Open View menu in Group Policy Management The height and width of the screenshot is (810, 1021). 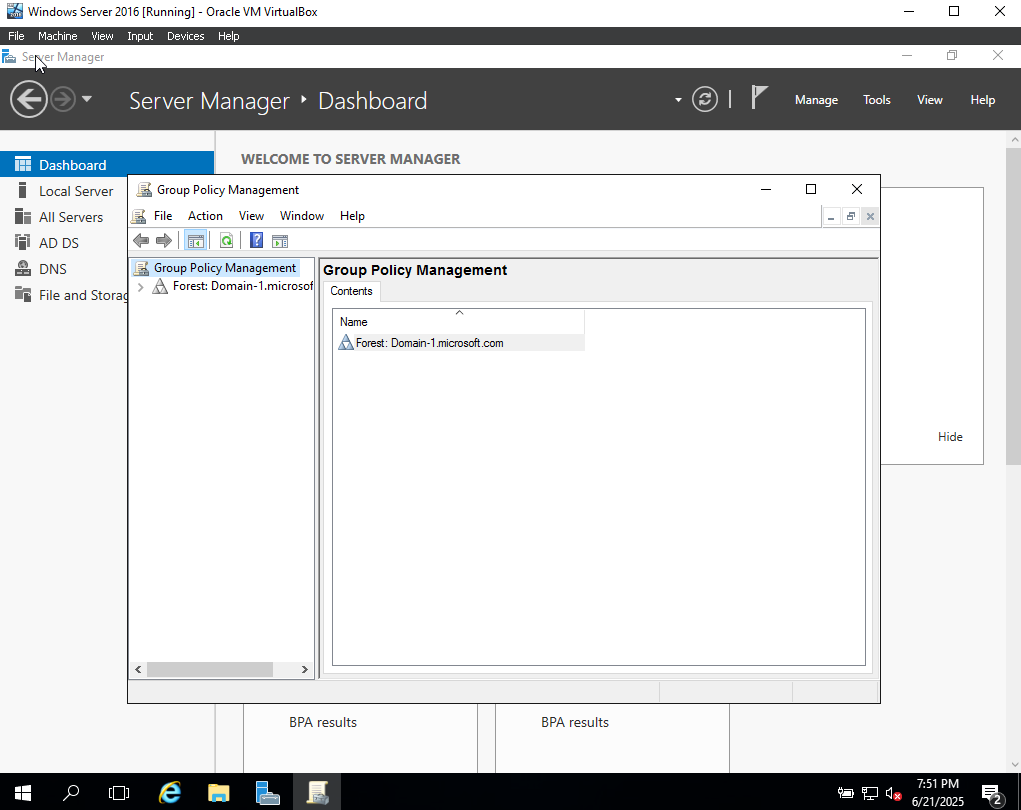pos(251,216)
